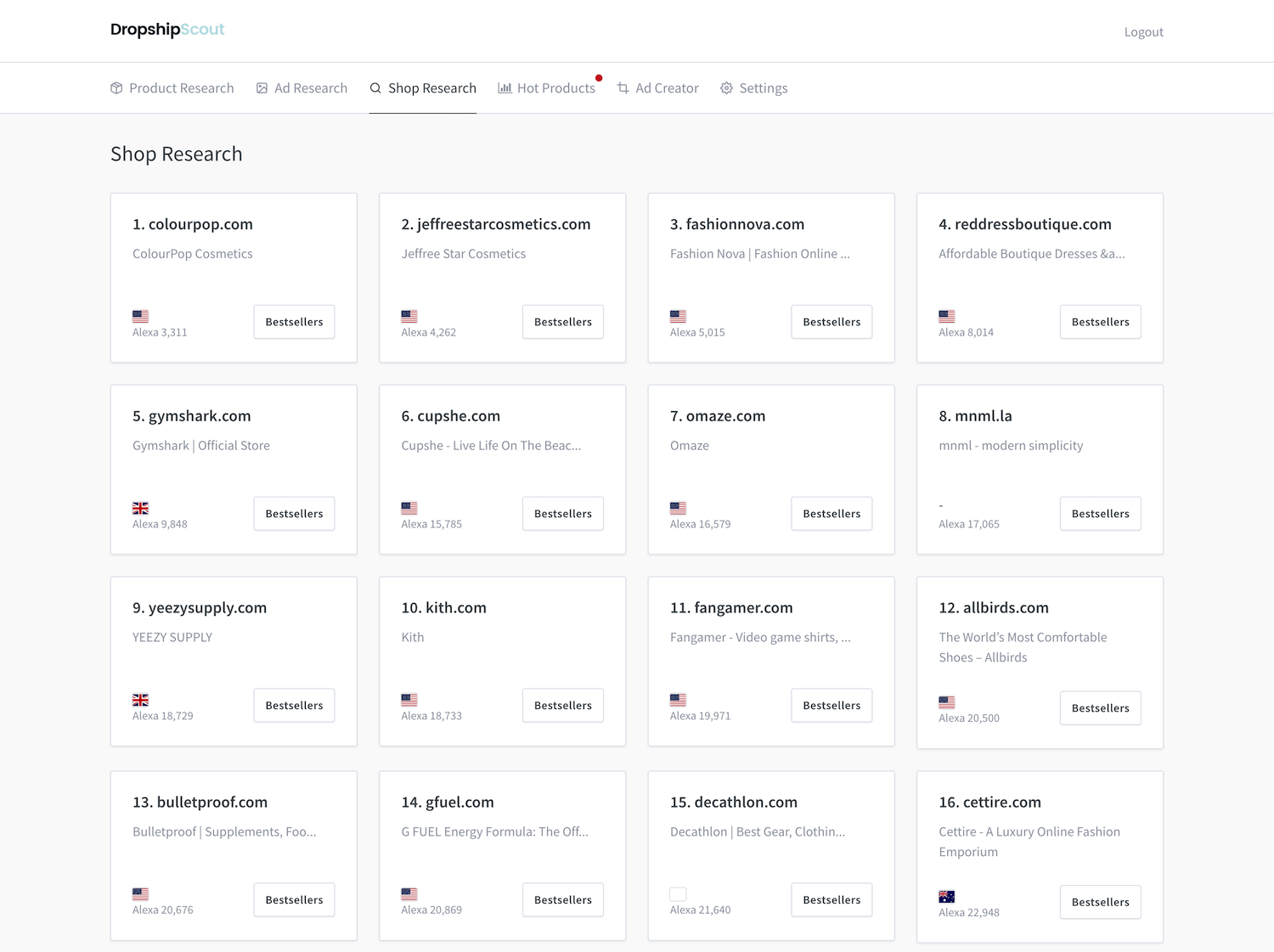Open the Product Research tab

(172, 88)
